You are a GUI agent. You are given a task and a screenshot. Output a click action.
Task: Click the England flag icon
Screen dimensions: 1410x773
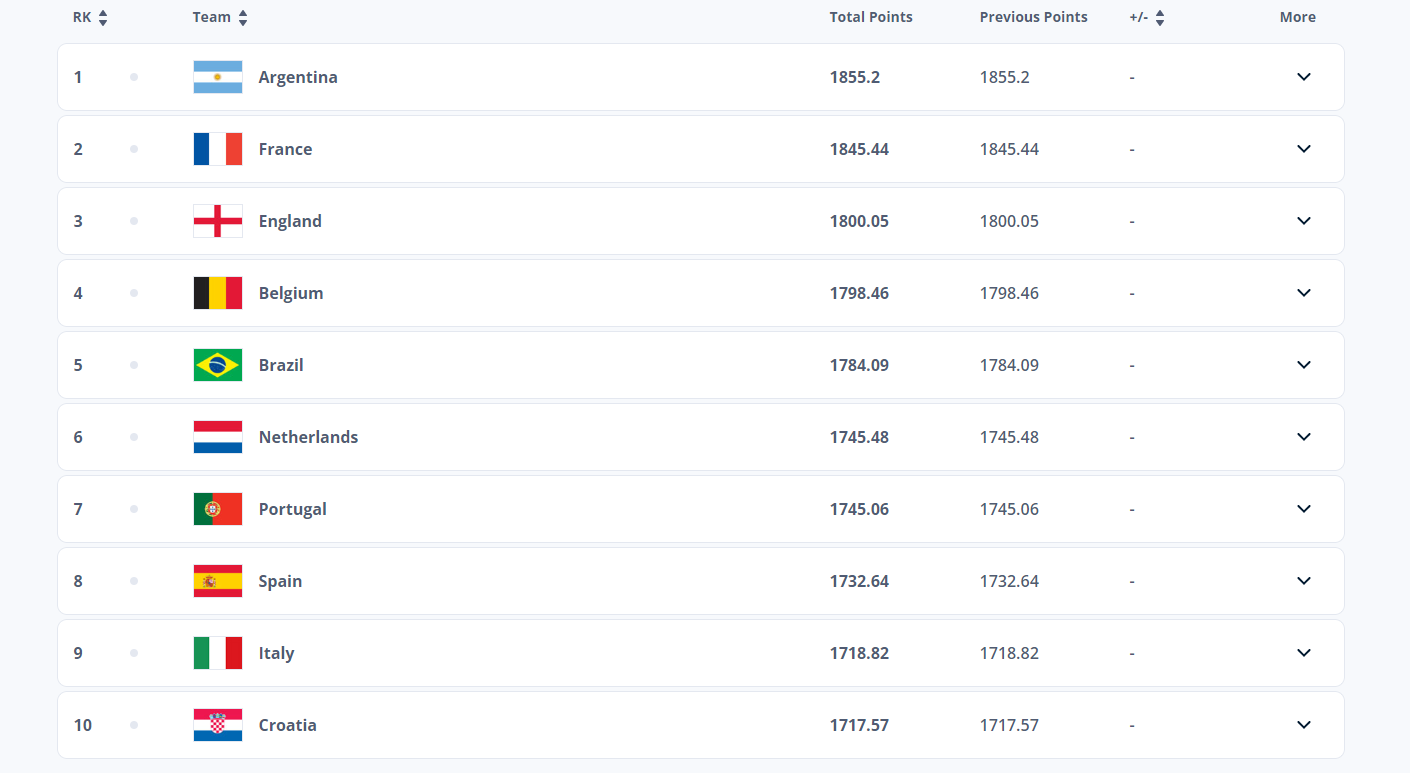coord(217,221)
